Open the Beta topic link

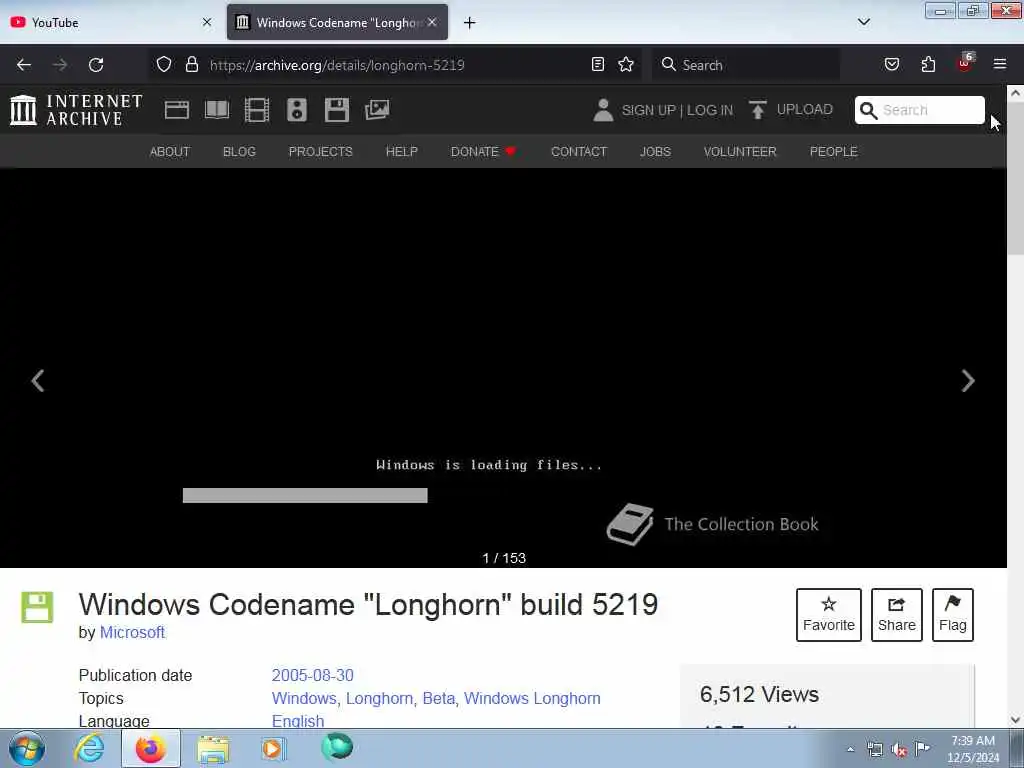coord(438,698)
